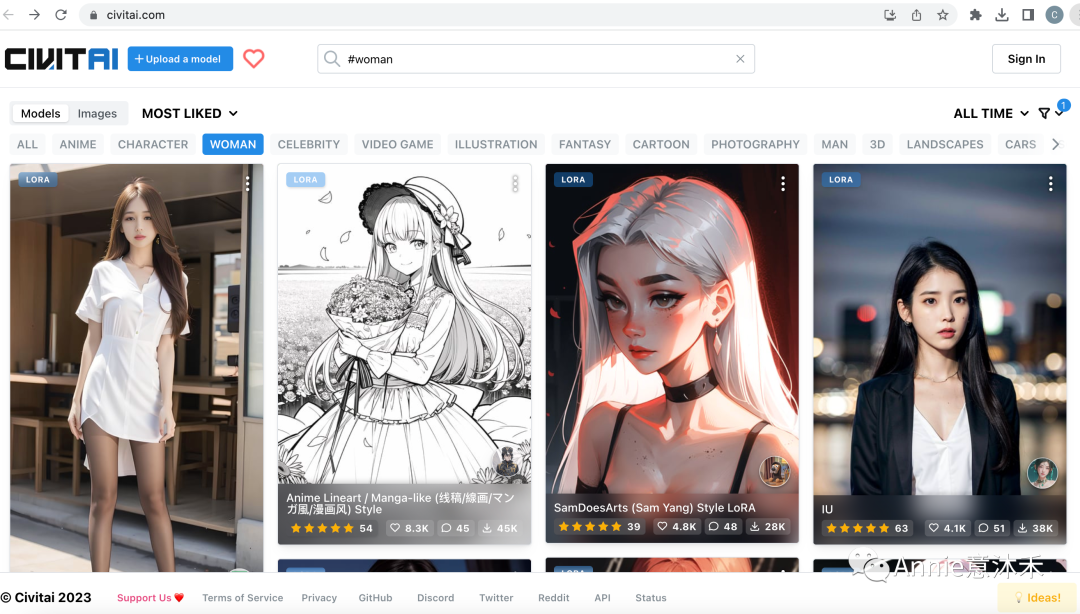Clear the #woman search text
The width and height of the screenshot is (1080, 614).
740,59
